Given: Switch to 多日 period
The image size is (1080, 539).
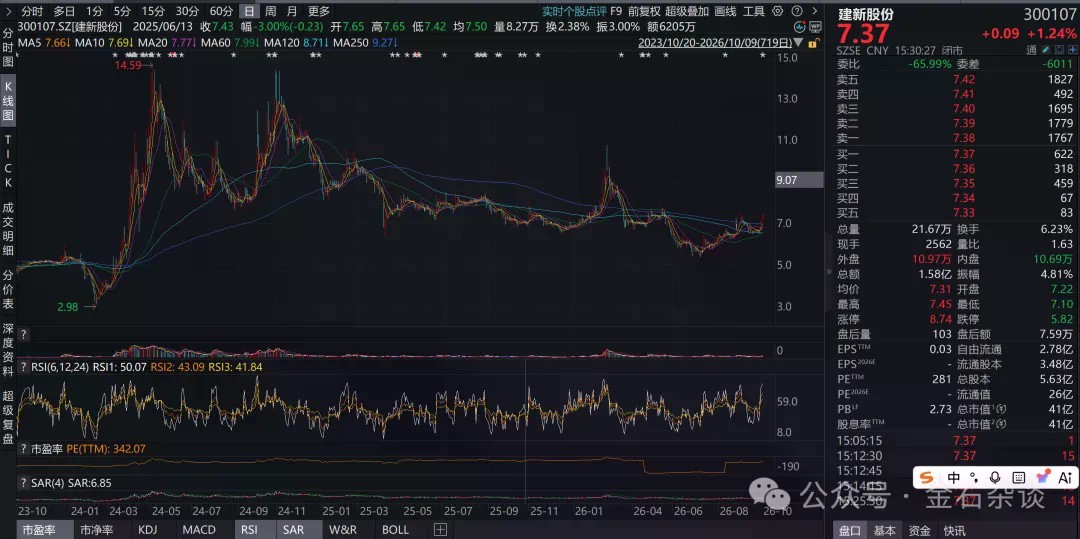Looking at the screenshot, I should (64, 11).
